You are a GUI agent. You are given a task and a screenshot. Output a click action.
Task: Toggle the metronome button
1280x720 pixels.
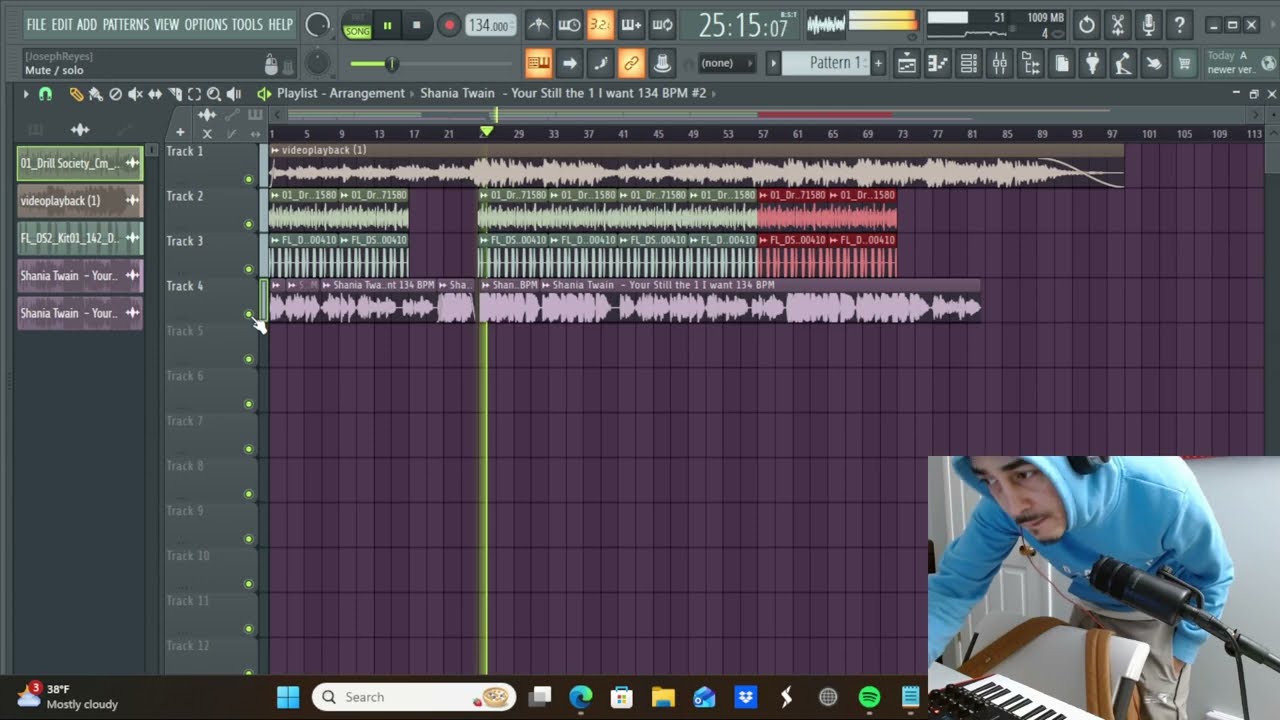(538, 25)
